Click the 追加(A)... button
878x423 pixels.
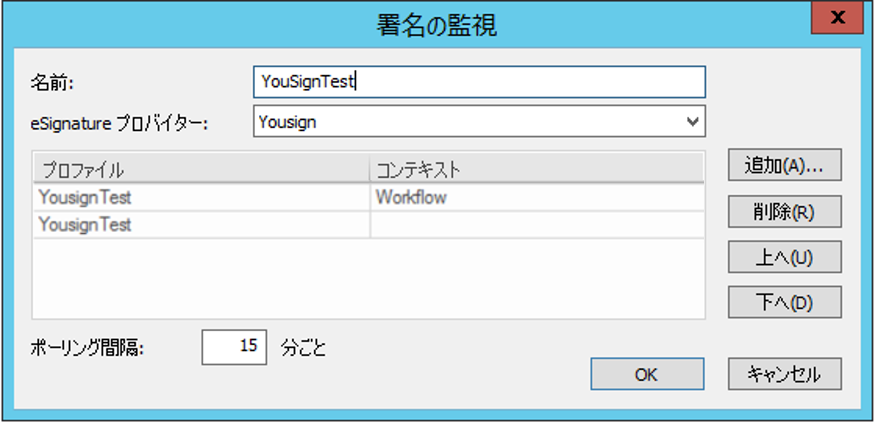[x=784, y=165]
